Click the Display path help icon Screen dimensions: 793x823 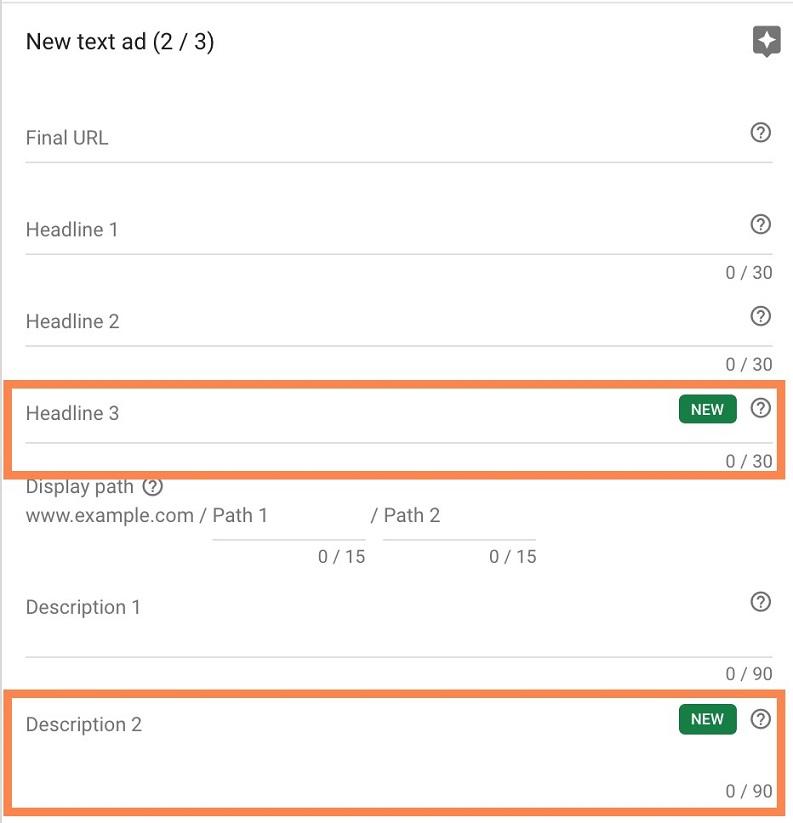[152, 487]
